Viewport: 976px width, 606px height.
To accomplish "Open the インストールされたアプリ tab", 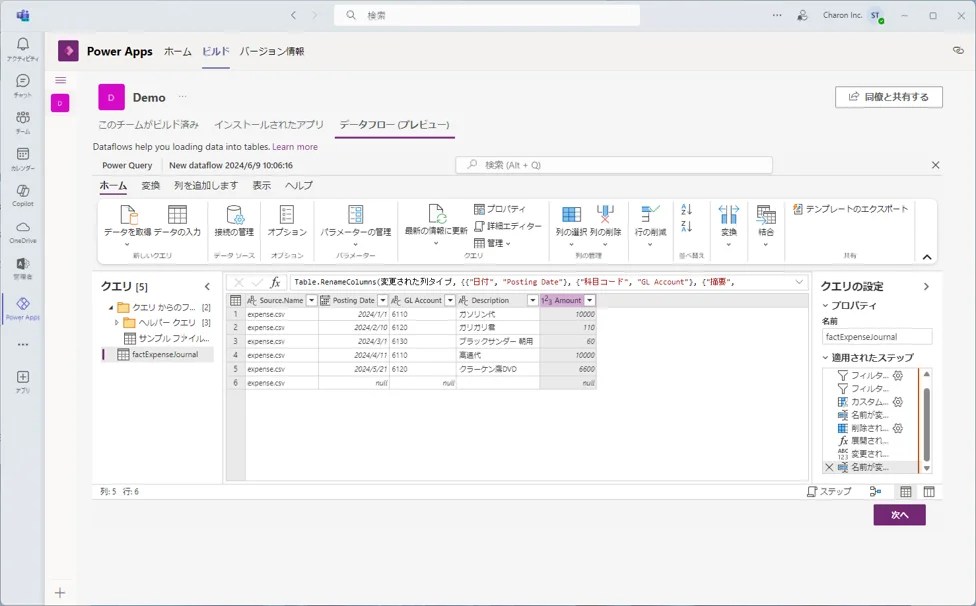I will (x=269, y=124).
